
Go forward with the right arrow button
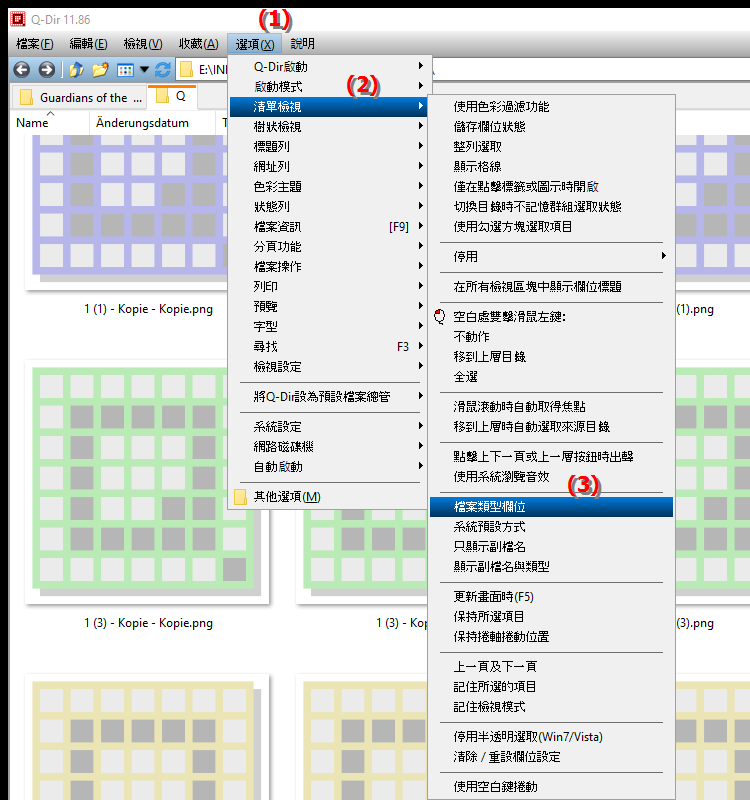coord(46,69)
